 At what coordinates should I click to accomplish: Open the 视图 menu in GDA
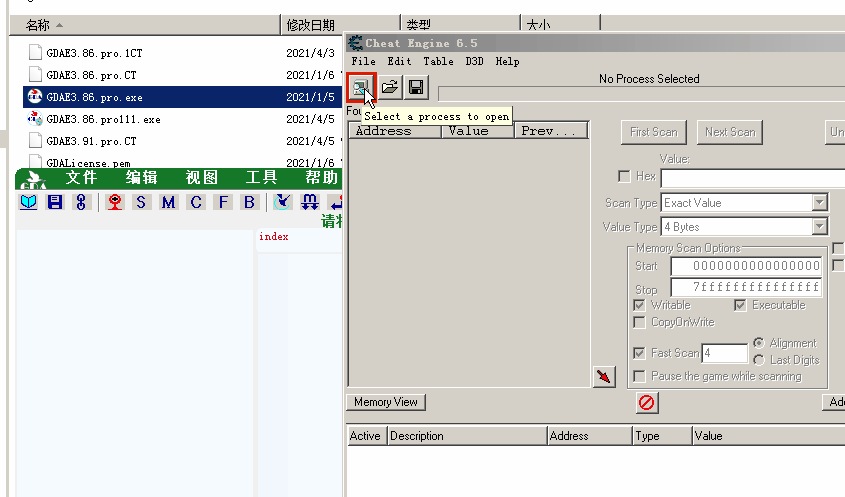(x=202, y=177)
